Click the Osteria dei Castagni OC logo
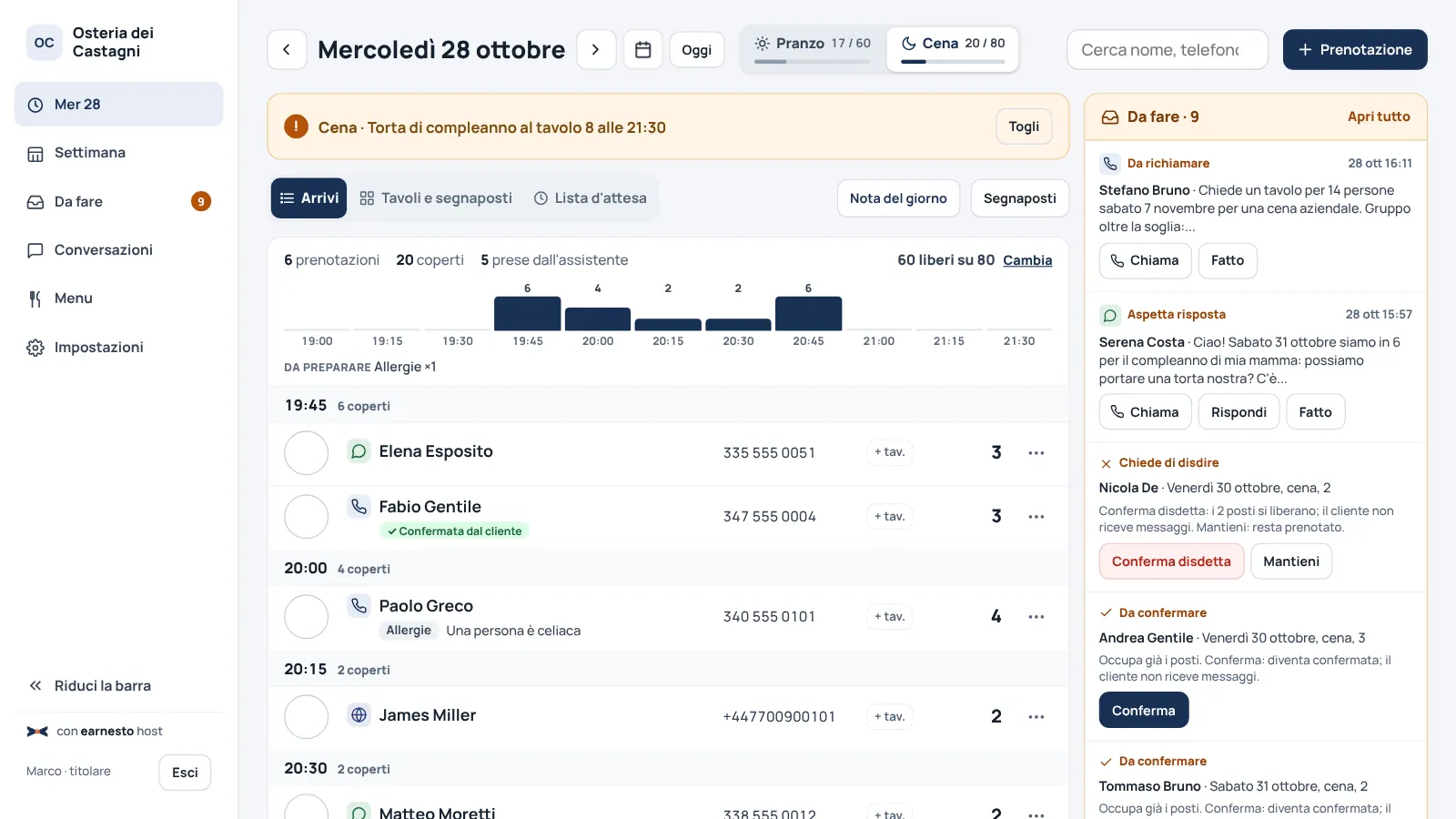Viewport: 1456px width, 819px height. click(45, 43)
